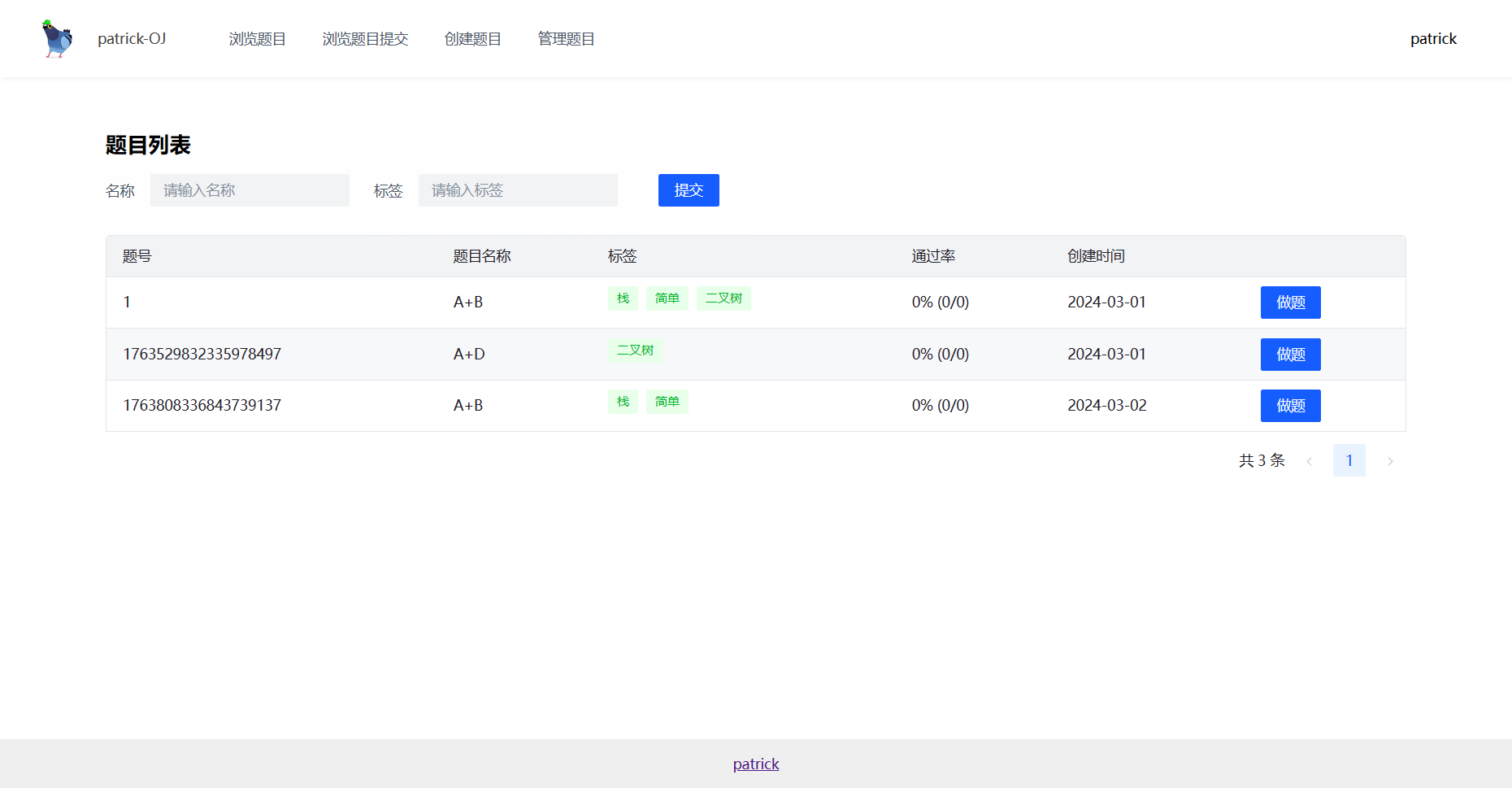This screenshot has height=788, width=1512.
Task: Click 0% (0/0) pass rate in A+D row
Action: pos(941,354)
